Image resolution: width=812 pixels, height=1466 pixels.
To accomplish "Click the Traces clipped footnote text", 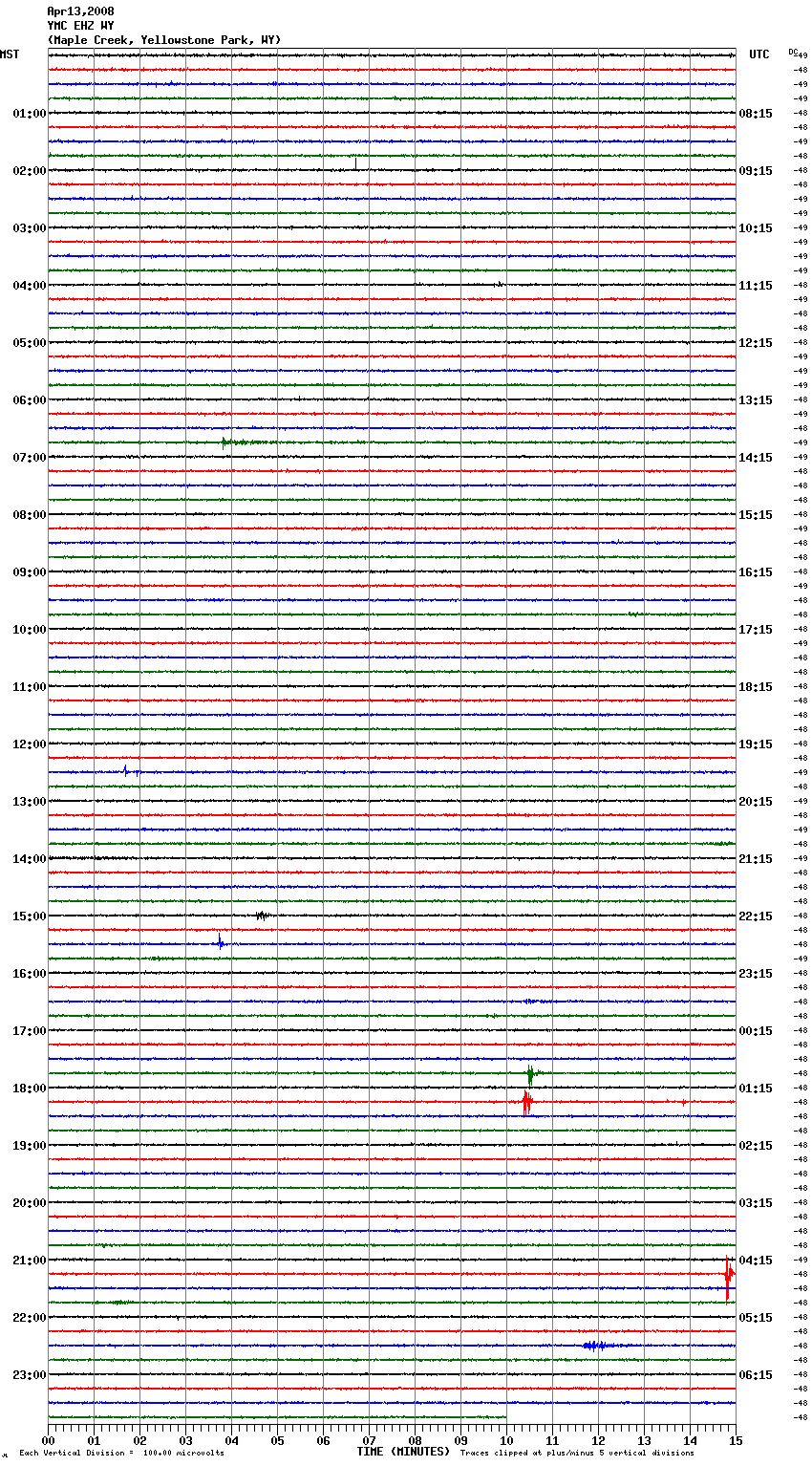I will pyautogui.click(x=577, y=1454).
